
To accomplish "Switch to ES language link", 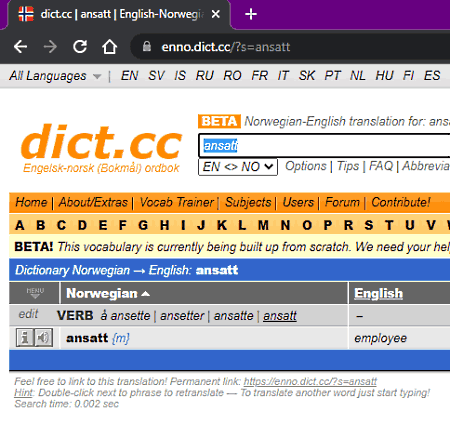I will pos(432,76).
